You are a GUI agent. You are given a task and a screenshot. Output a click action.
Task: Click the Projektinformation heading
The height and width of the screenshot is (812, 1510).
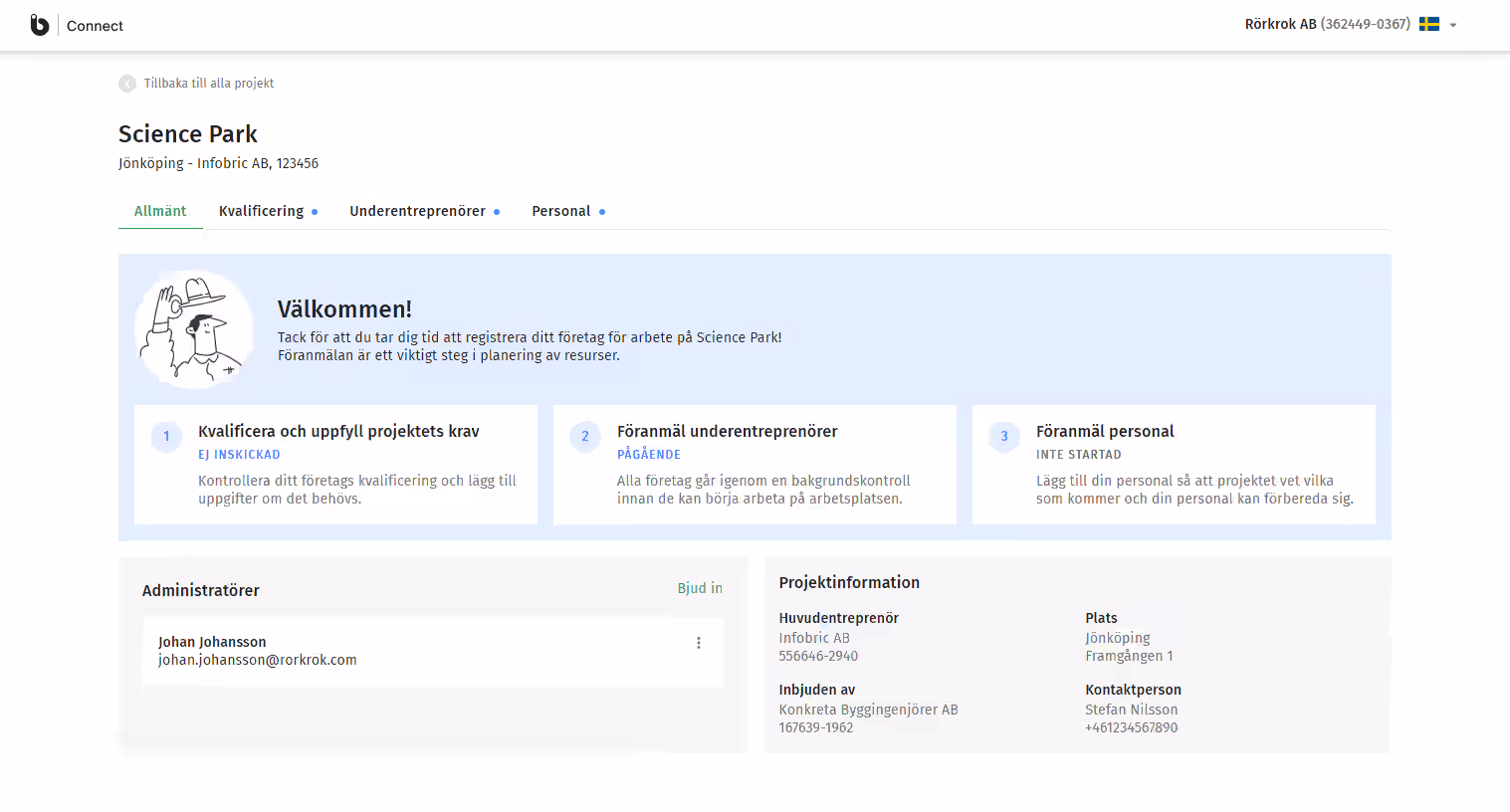(x=849, y=582)
